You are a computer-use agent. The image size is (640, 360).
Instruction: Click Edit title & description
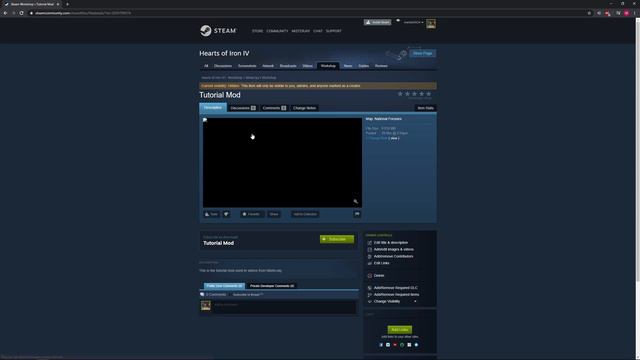pyautogui.click(x=391, y=242)
